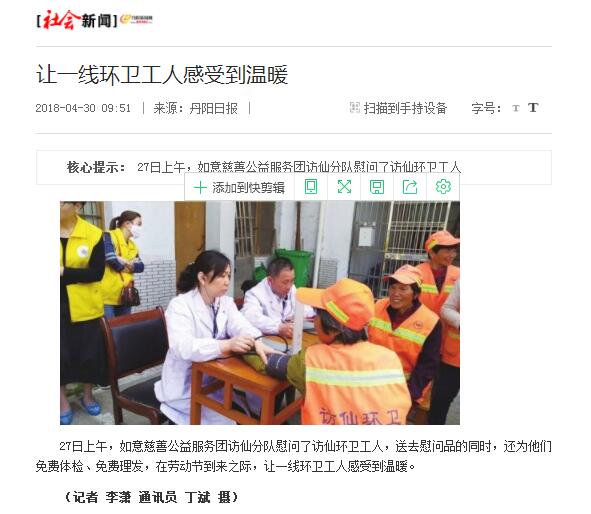Screen dimensions: 591x514
Task: Click the health check news photo
Action: point(260,313)
